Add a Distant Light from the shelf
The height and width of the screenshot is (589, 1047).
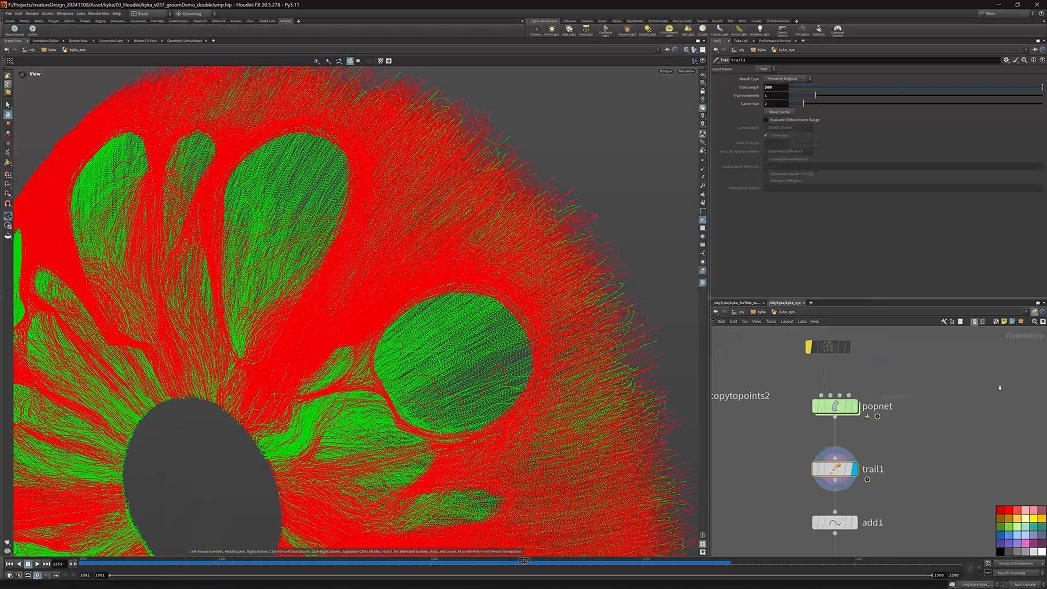pos(648,30)
